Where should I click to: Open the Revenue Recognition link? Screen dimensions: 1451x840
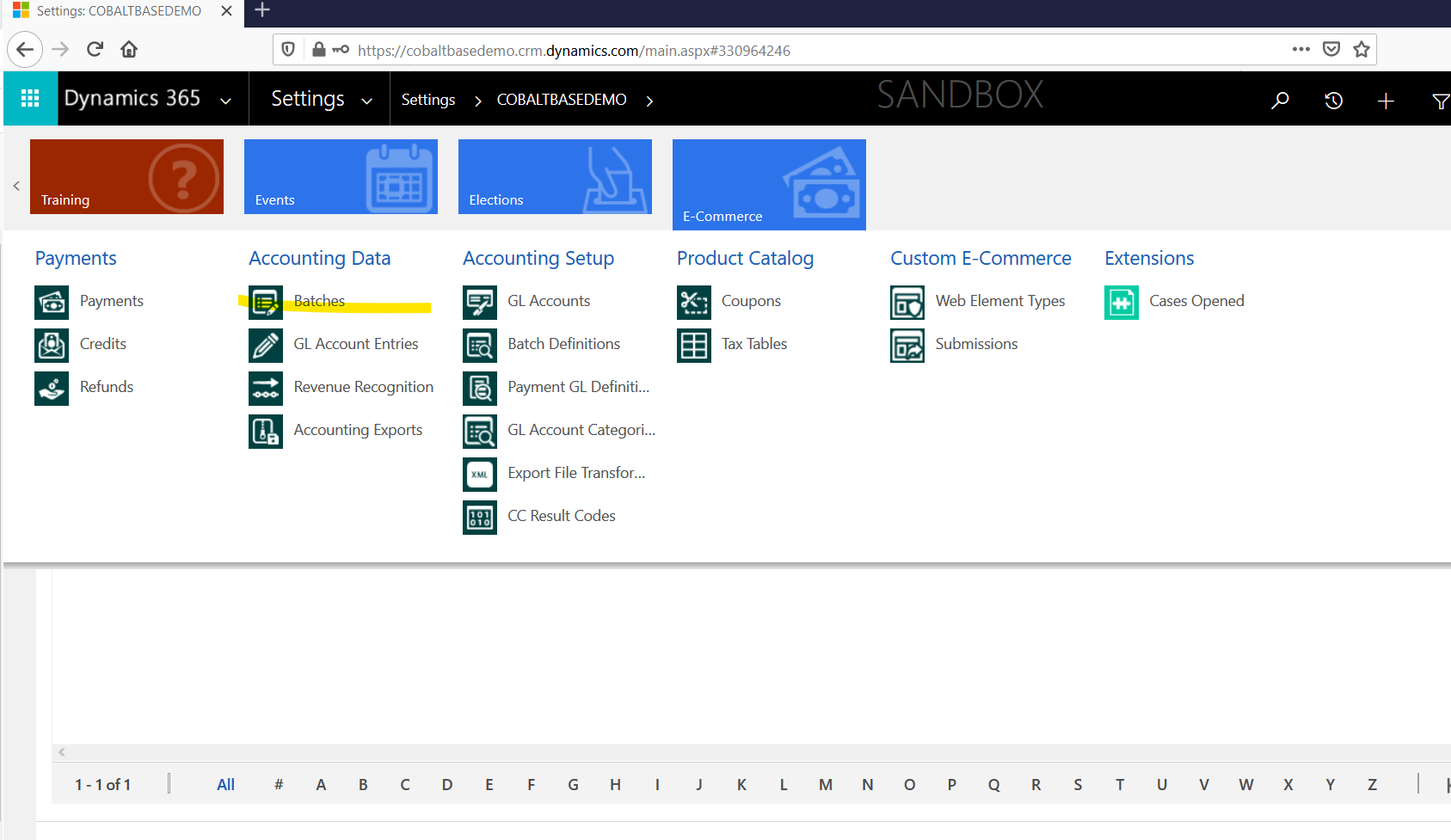click(x=363, y=387)
